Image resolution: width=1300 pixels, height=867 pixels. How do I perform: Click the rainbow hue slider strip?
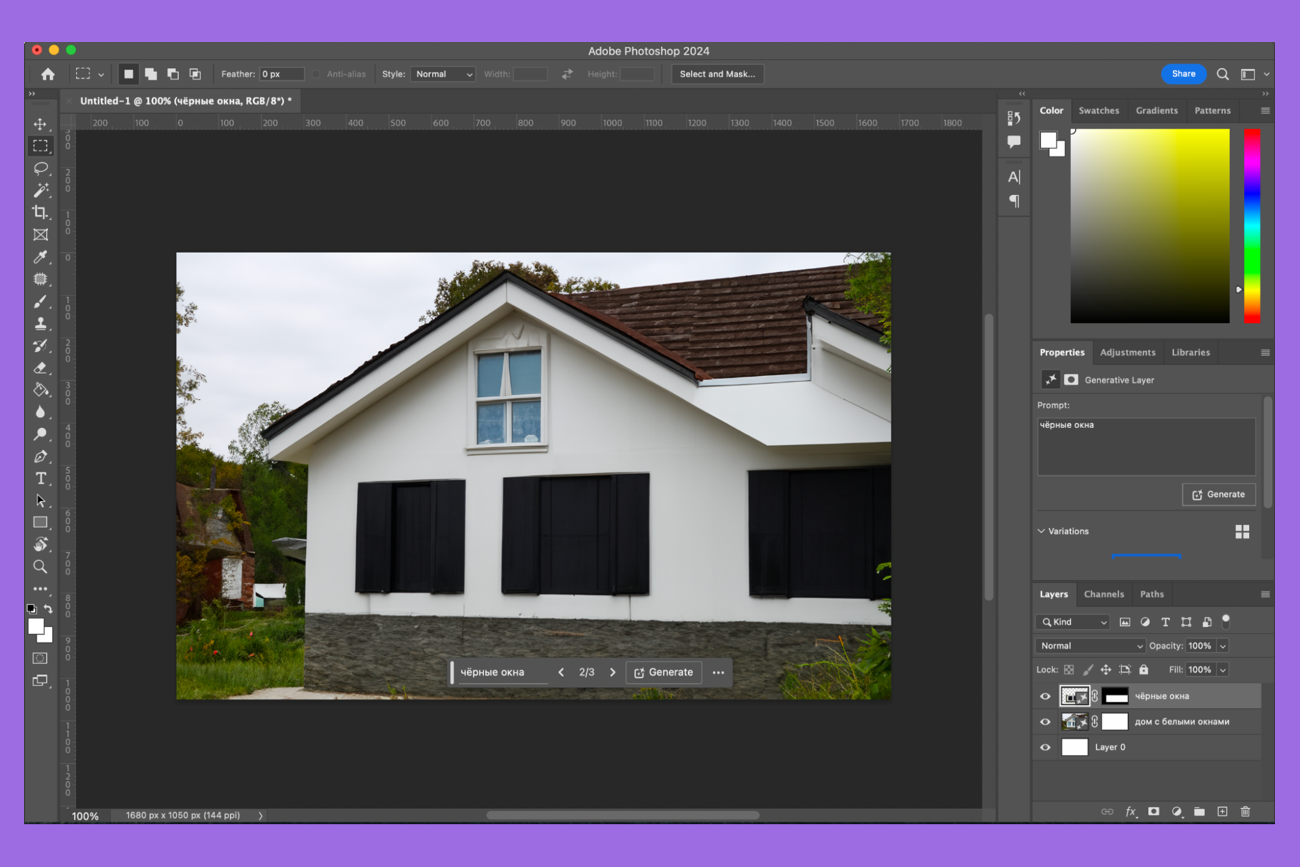[x=1251, y=226]
